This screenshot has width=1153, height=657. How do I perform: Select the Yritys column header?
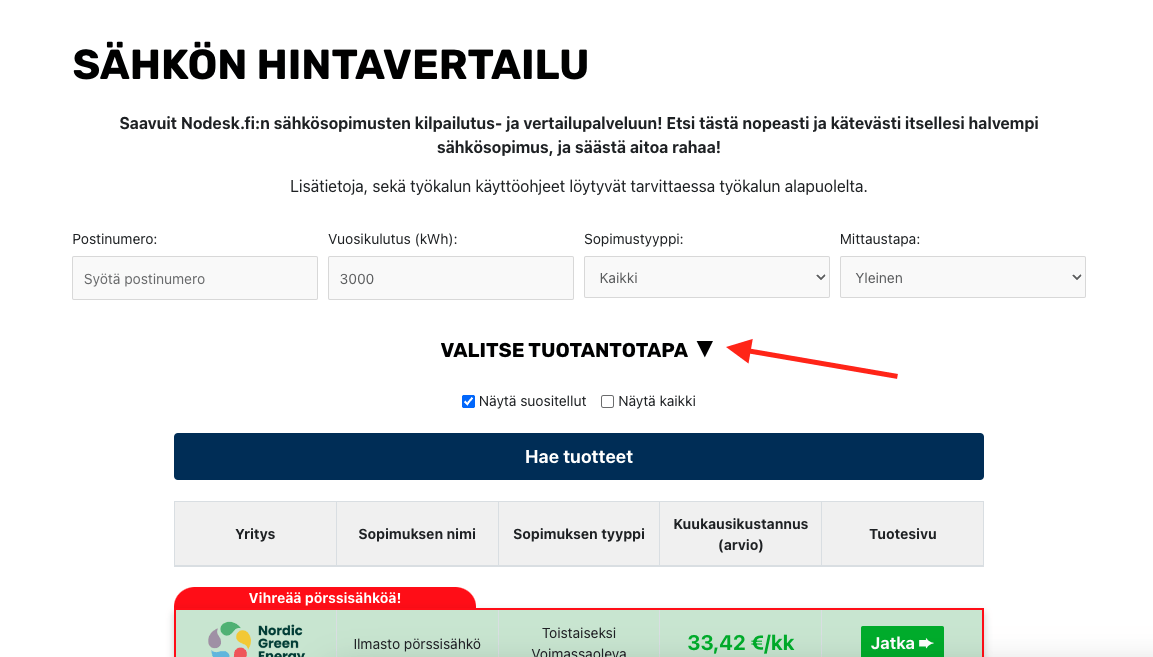[x=255, y=534]
